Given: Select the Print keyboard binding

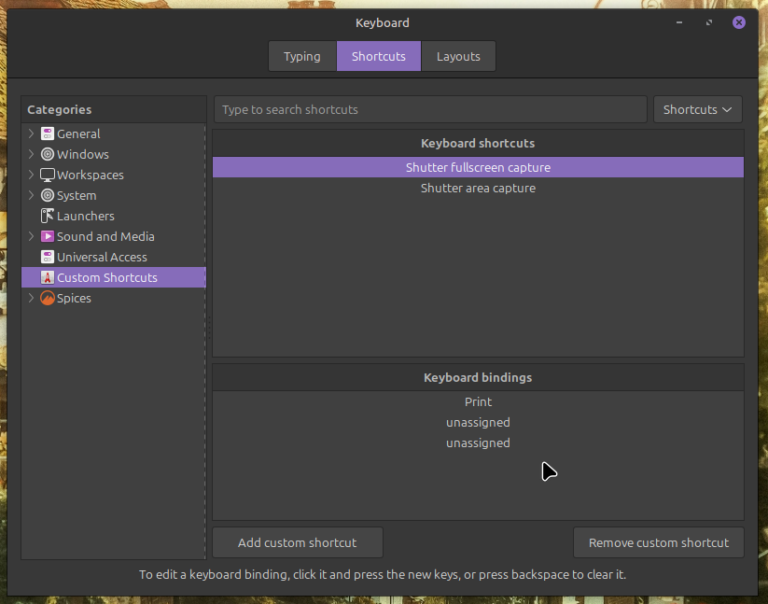Looking at the screenshot, I should pos(478,402).
